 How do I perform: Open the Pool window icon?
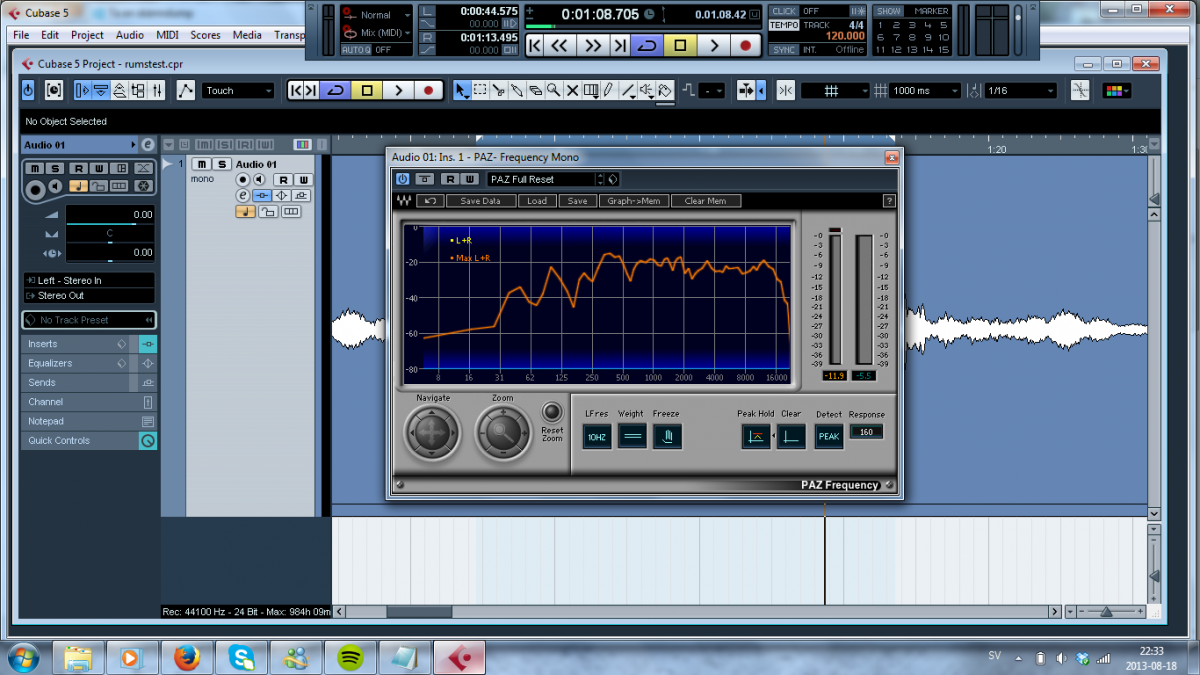pos(138,90)
